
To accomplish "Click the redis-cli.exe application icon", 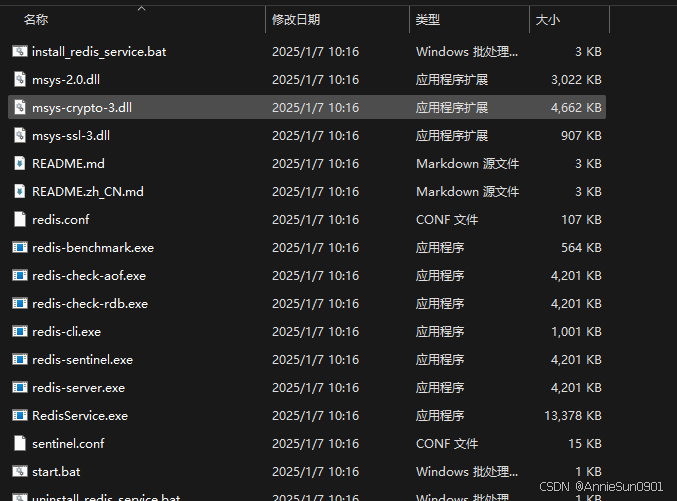I will 20,331.
